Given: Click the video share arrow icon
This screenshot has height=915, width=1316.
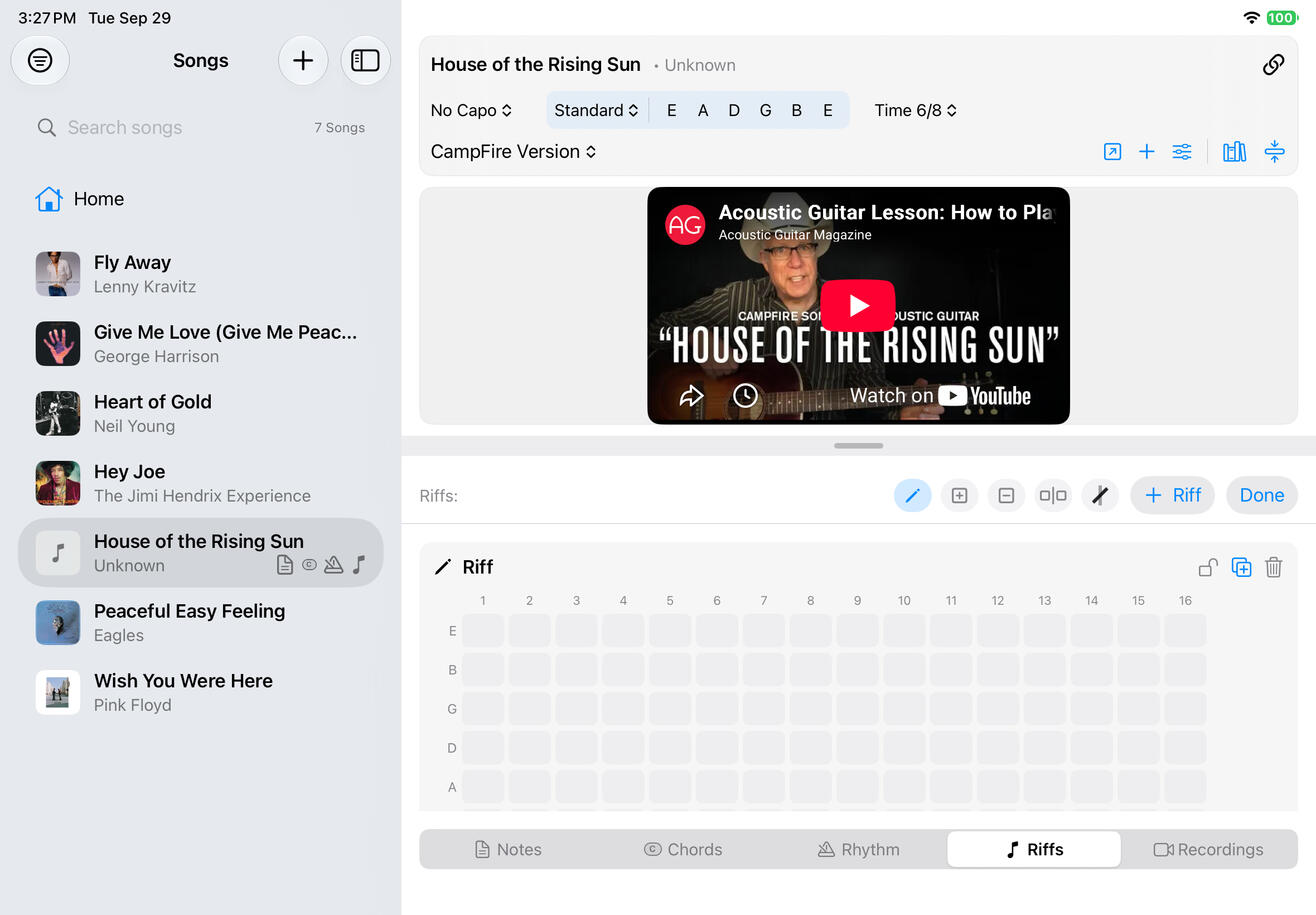Looking at the screenshot, I should click(x=691, y=396).
